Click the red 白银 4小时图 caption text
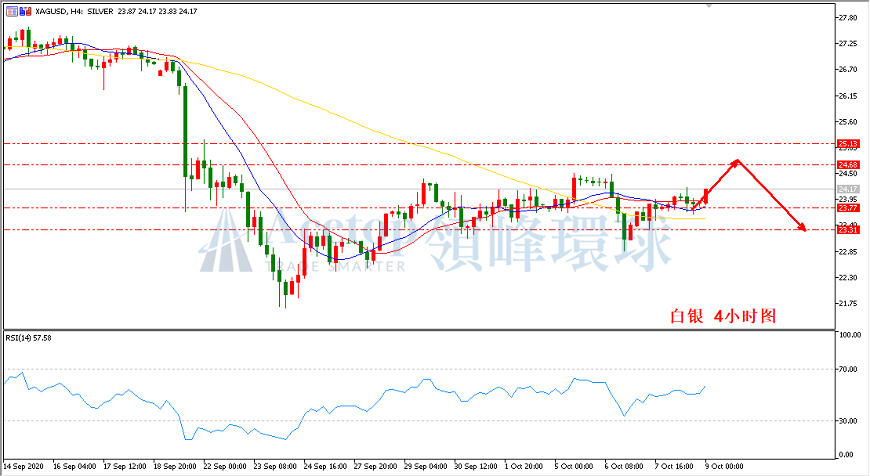The width and height of the screenshot is (870, 476). click(723, 316)
